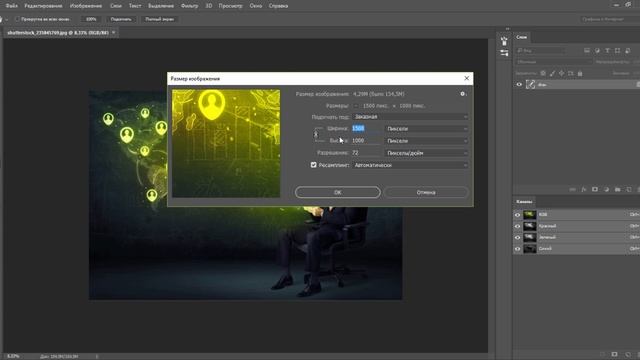Viewport: 640px width, 360px height.
Task: Click the width input field showing 1500
Action: click(x=367, y=129)
